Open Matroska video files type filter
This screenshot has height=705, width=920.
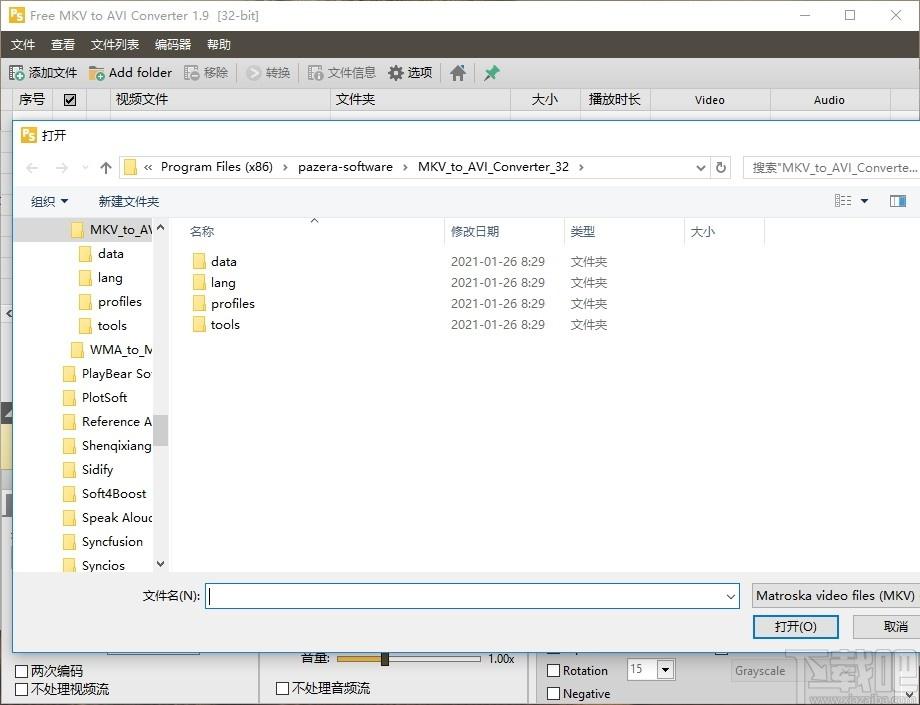tap(835, 596)
